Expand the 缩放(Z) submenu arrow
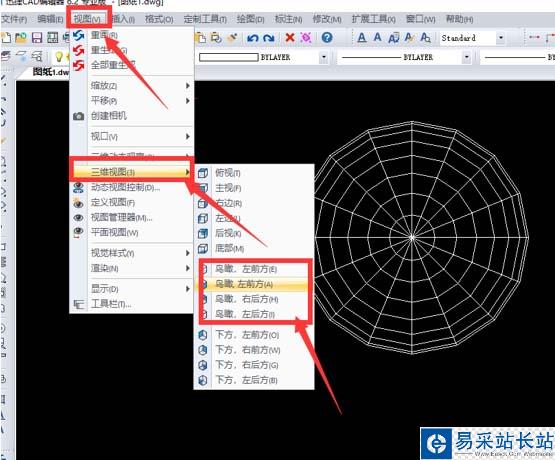 188,86
